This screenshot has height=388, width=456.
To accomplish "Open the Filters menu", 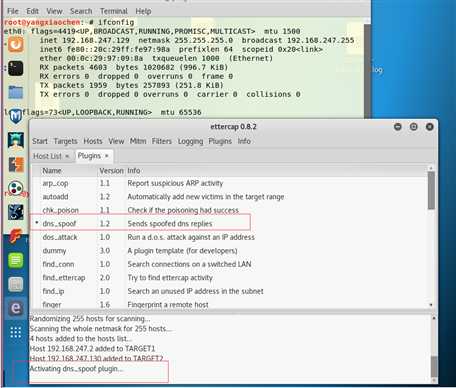I will (x=162, y=141).
